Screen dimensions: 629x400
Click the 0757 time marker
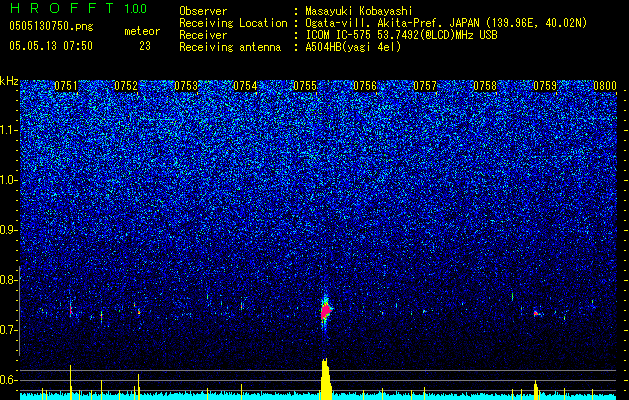tap(425, 86)
